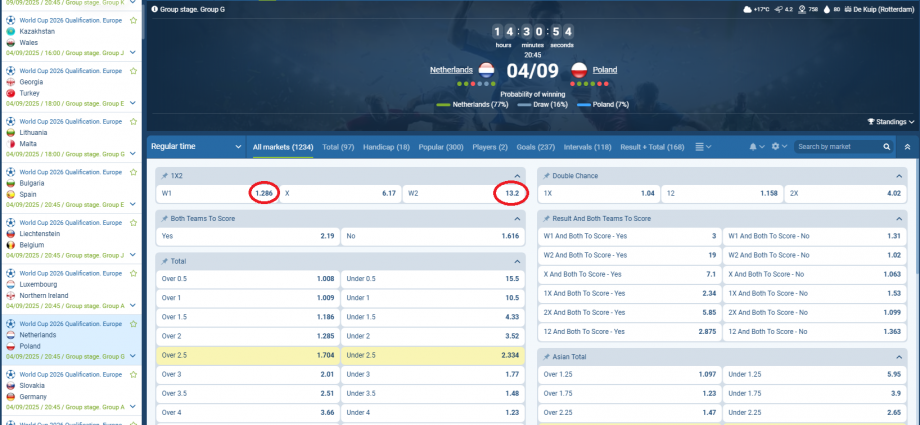
Task: Select the Players (2) tab
Action: [x=490, y=147]
